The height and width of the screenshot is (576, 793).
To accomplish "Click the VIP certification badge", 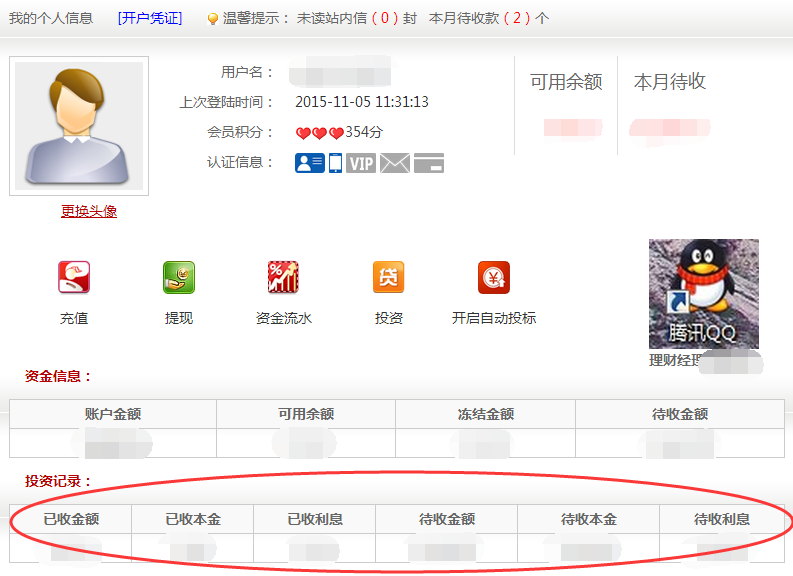I will point(361,163).
